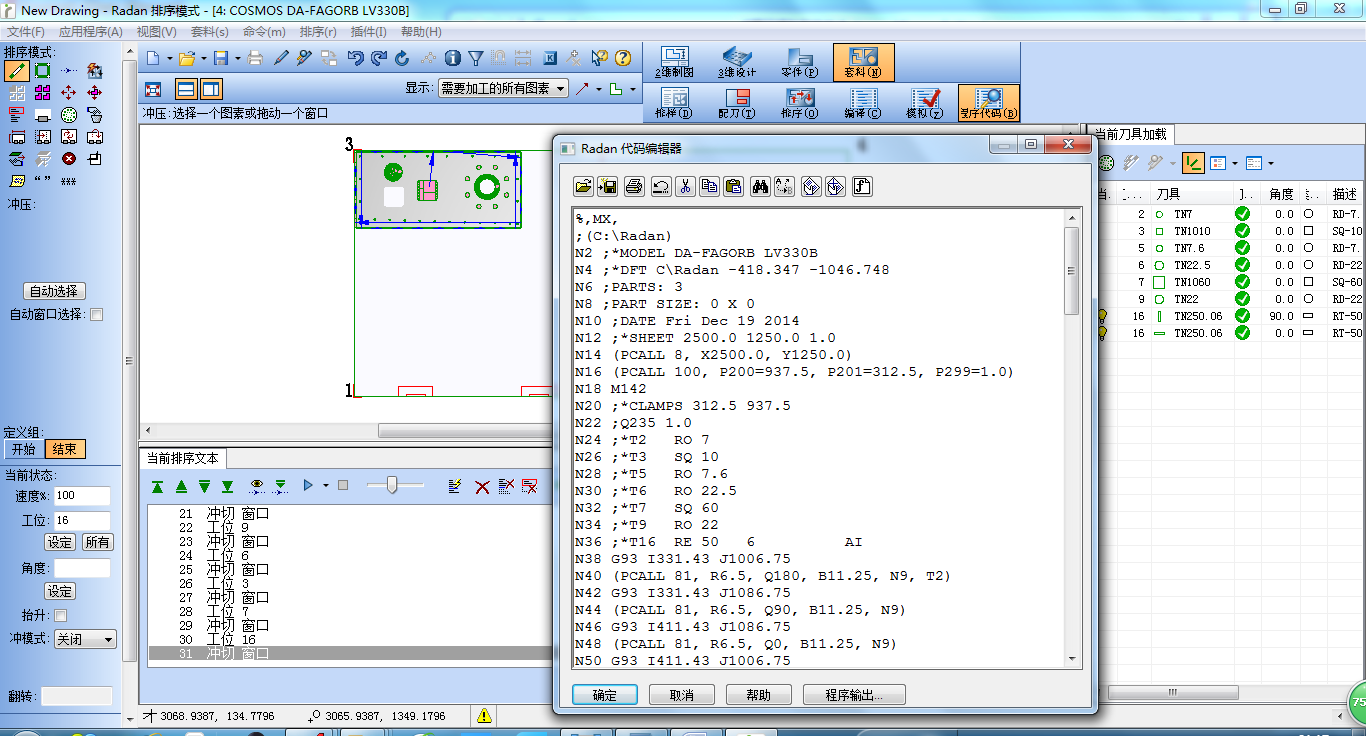Click the yellow warning triangle in status bar
Viewport: 1366px width, 736px height.
pos(484,716)
